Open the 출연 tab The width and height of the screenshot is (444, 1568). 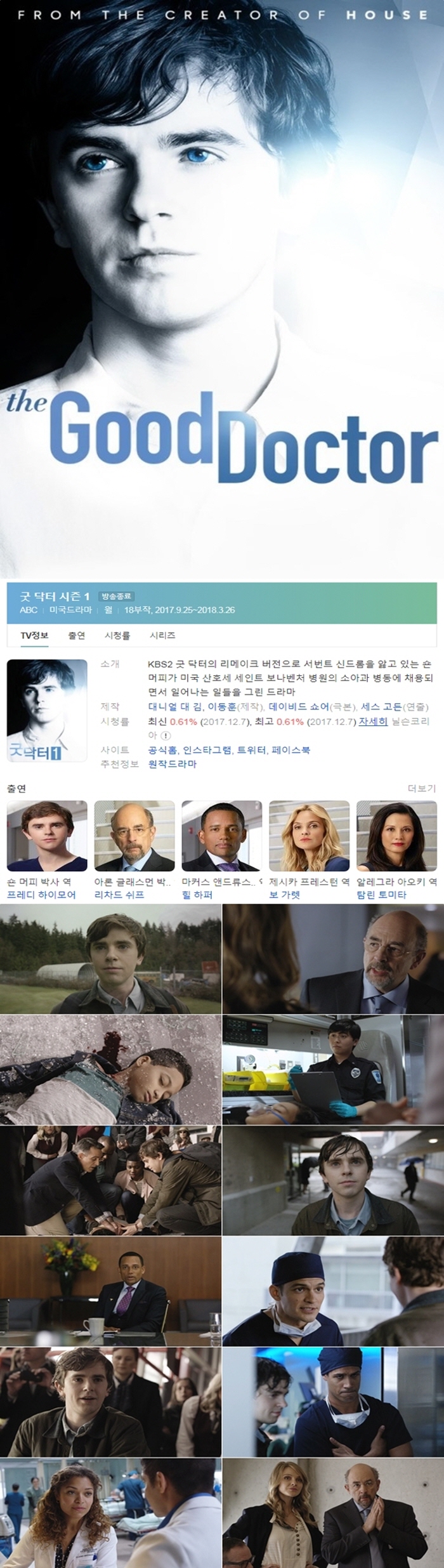[x=77, y=635]
